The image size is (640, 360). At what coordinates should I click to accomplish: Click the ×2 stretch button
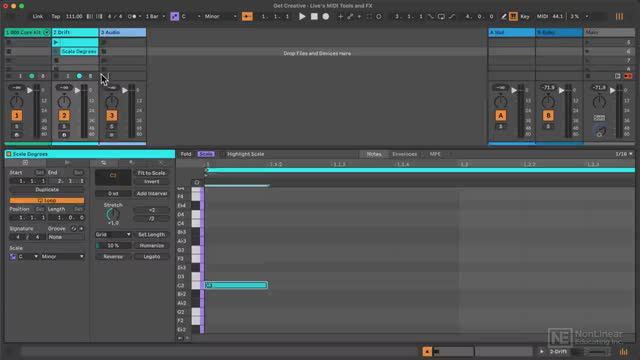(151, 210)
